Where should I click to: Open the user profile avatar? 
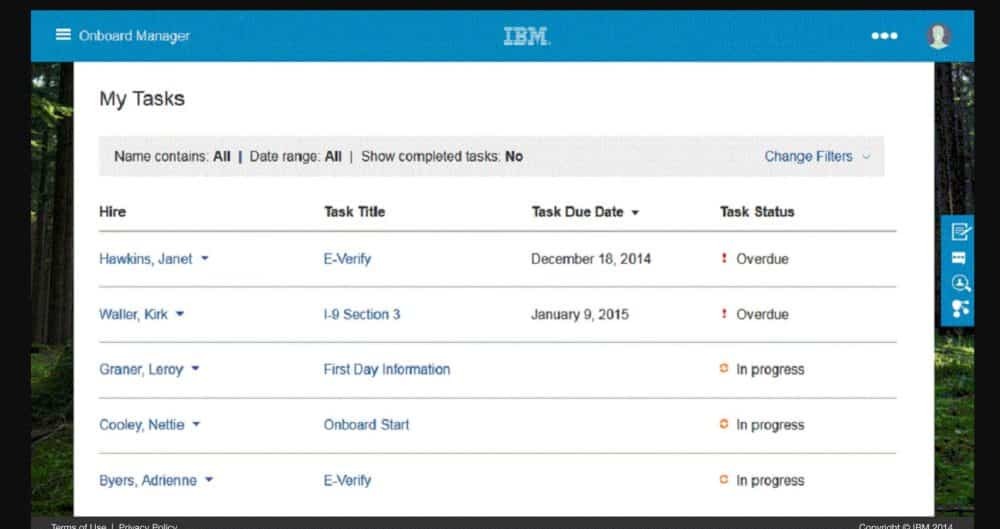pos(938,36)
